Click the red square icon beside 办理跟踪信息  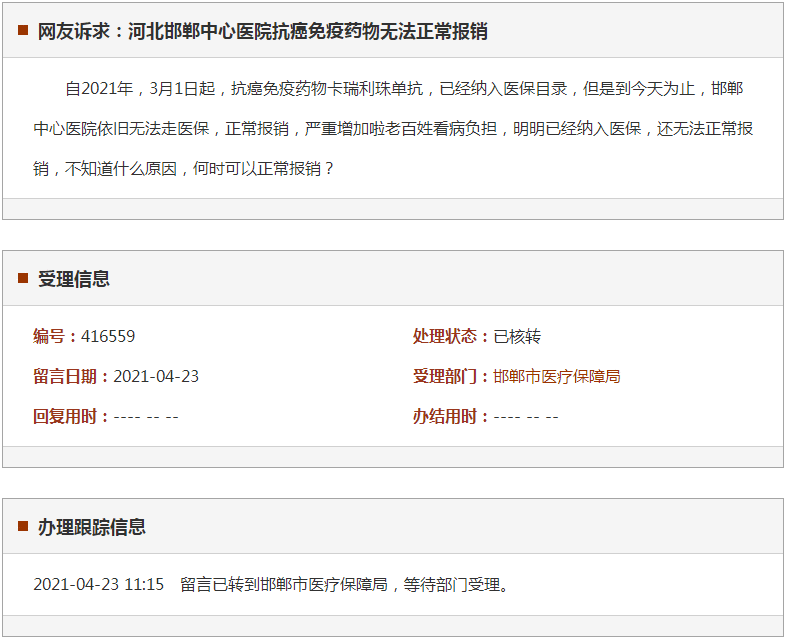(x=23, y=527)
